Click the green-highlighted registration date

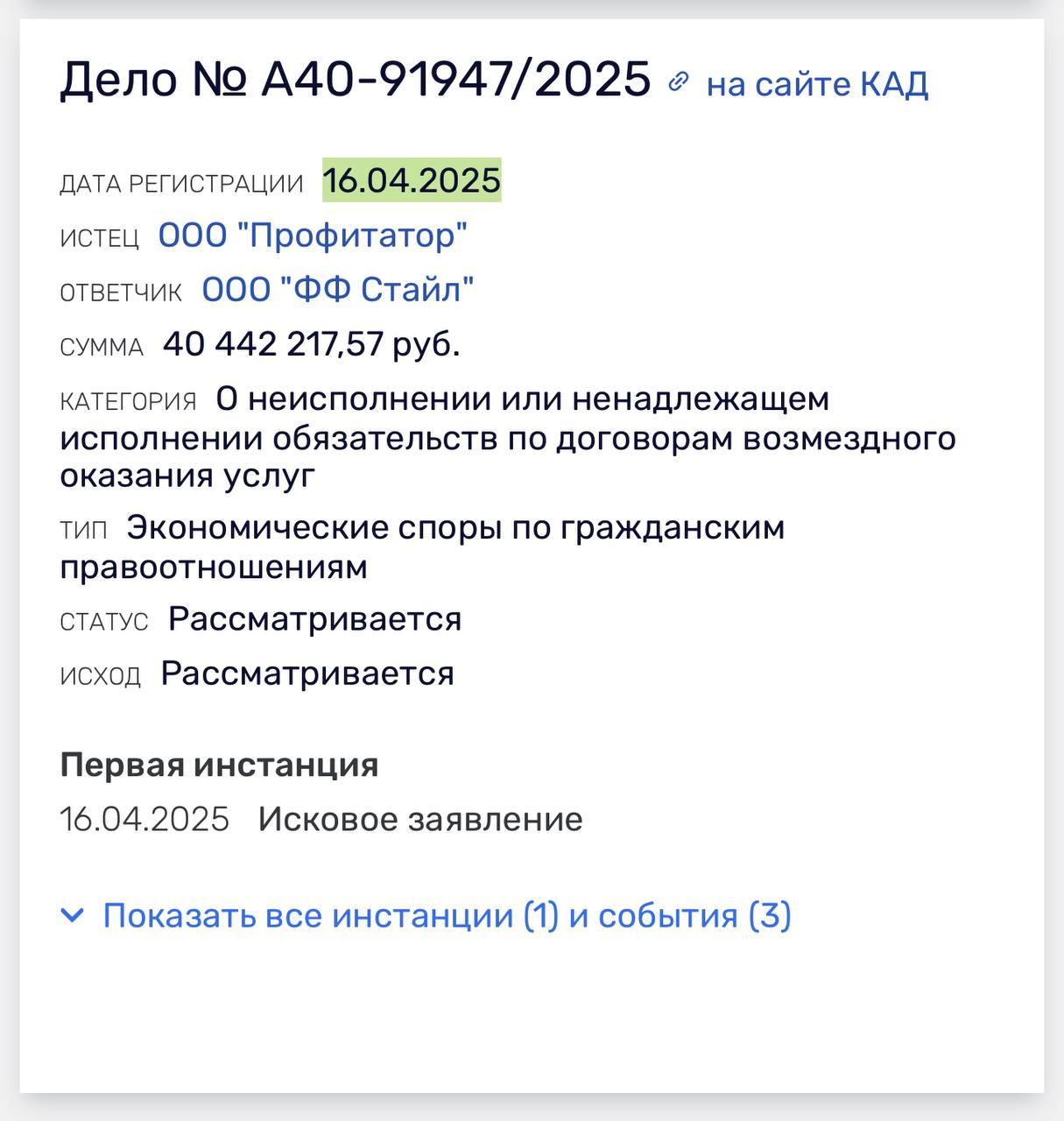[x=412, y=180]
